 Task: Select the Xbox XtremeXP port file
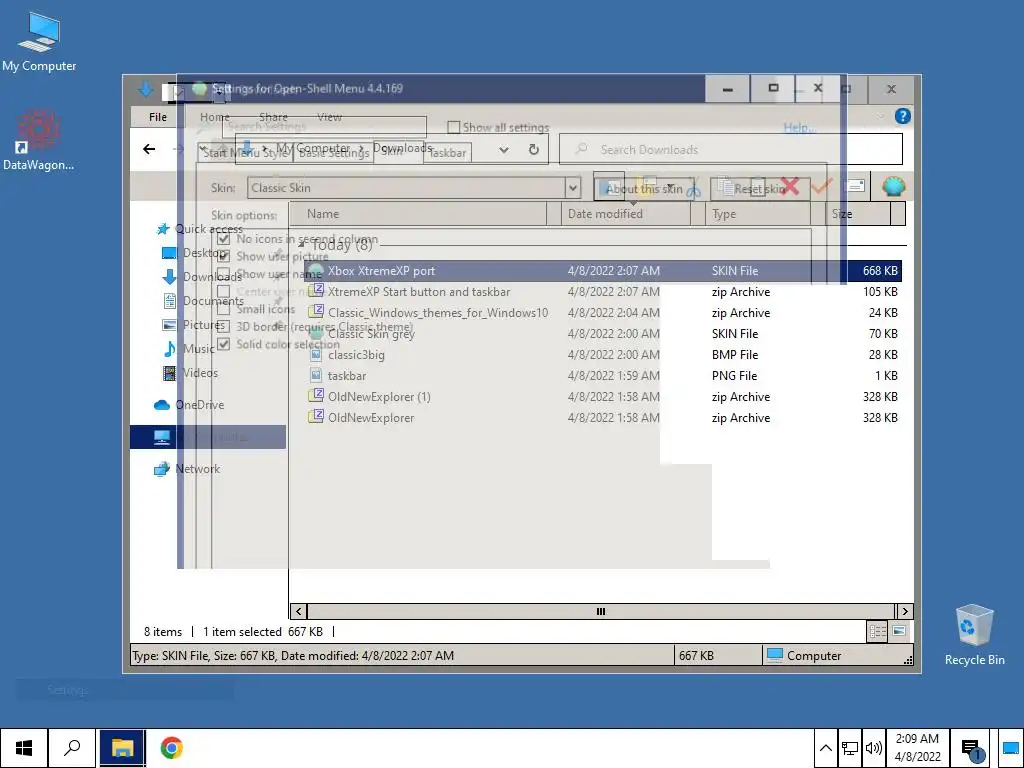pos(603,270)
